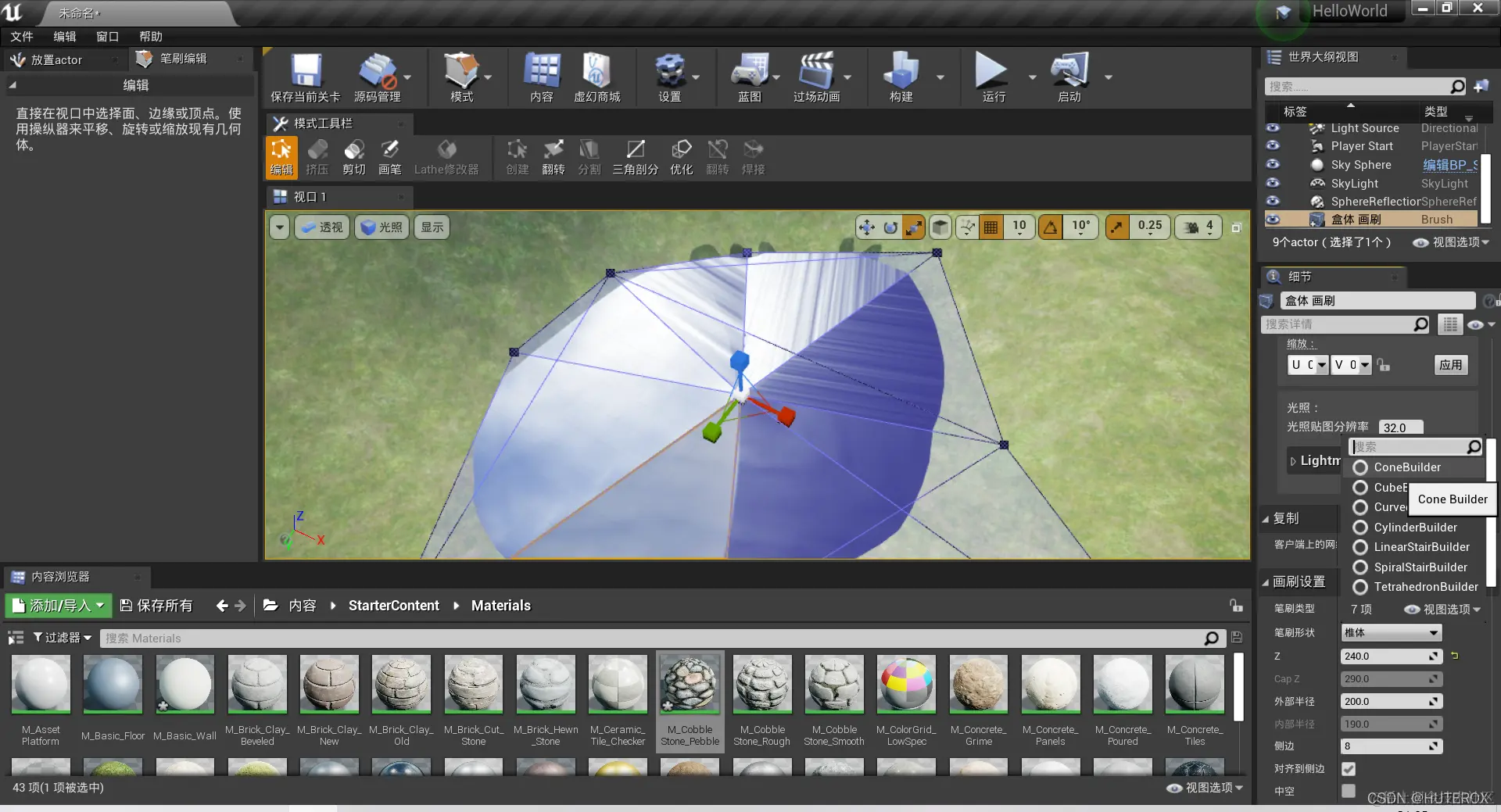
Task: Toggle scale snapping in viewport
Action: pos(1117,227)
